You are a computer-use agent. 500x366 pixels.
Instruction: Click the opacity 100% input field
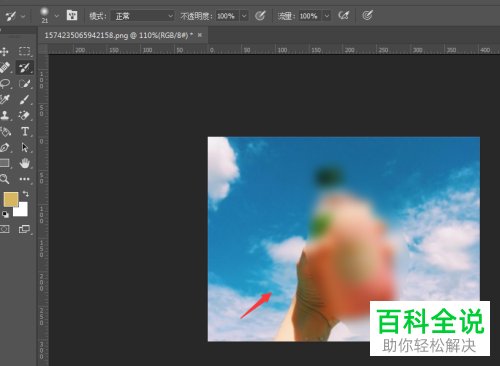[x=227, y=16]
